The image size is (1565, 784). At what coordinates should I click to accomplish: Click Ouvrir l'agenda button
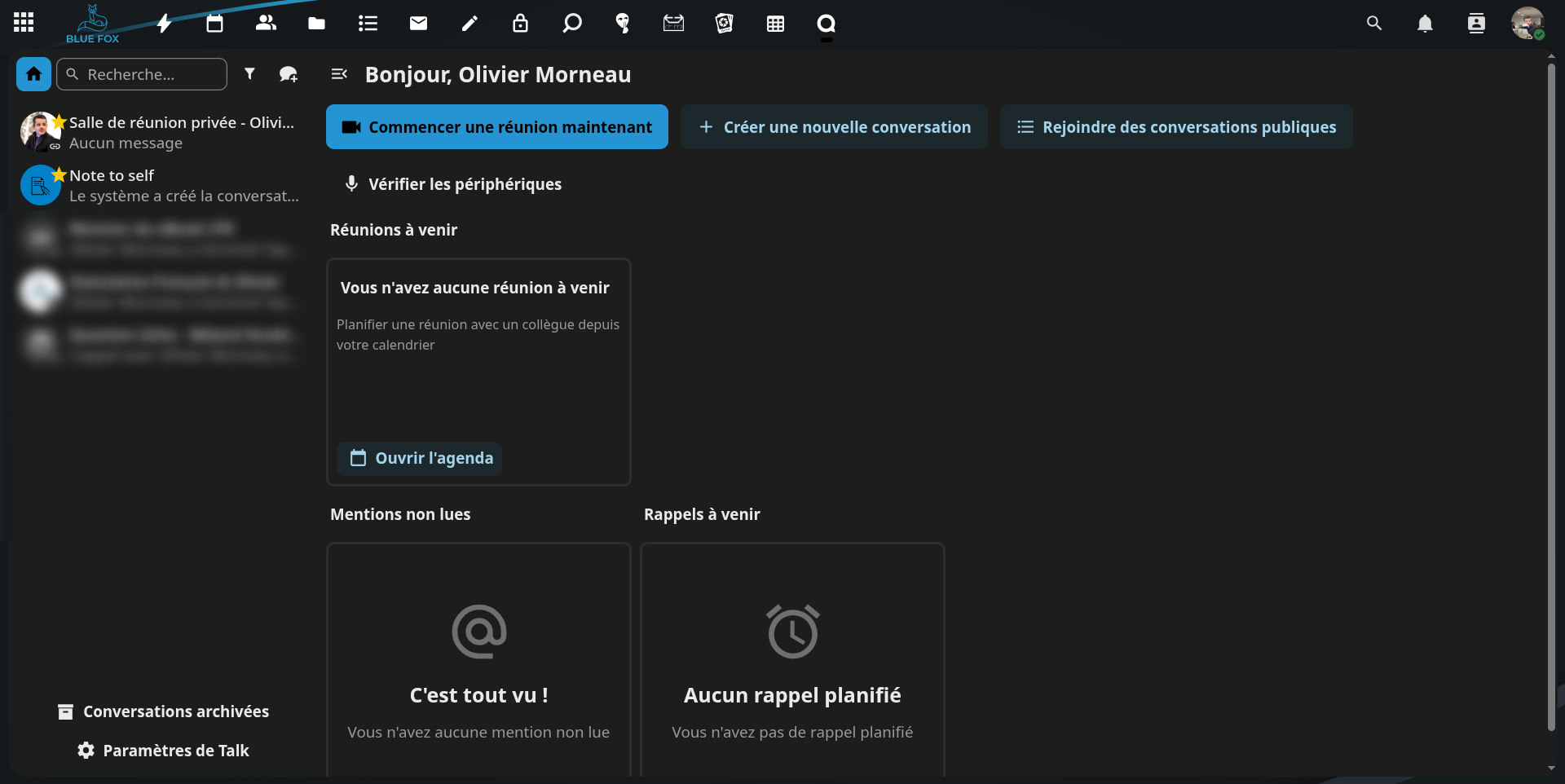421,458
